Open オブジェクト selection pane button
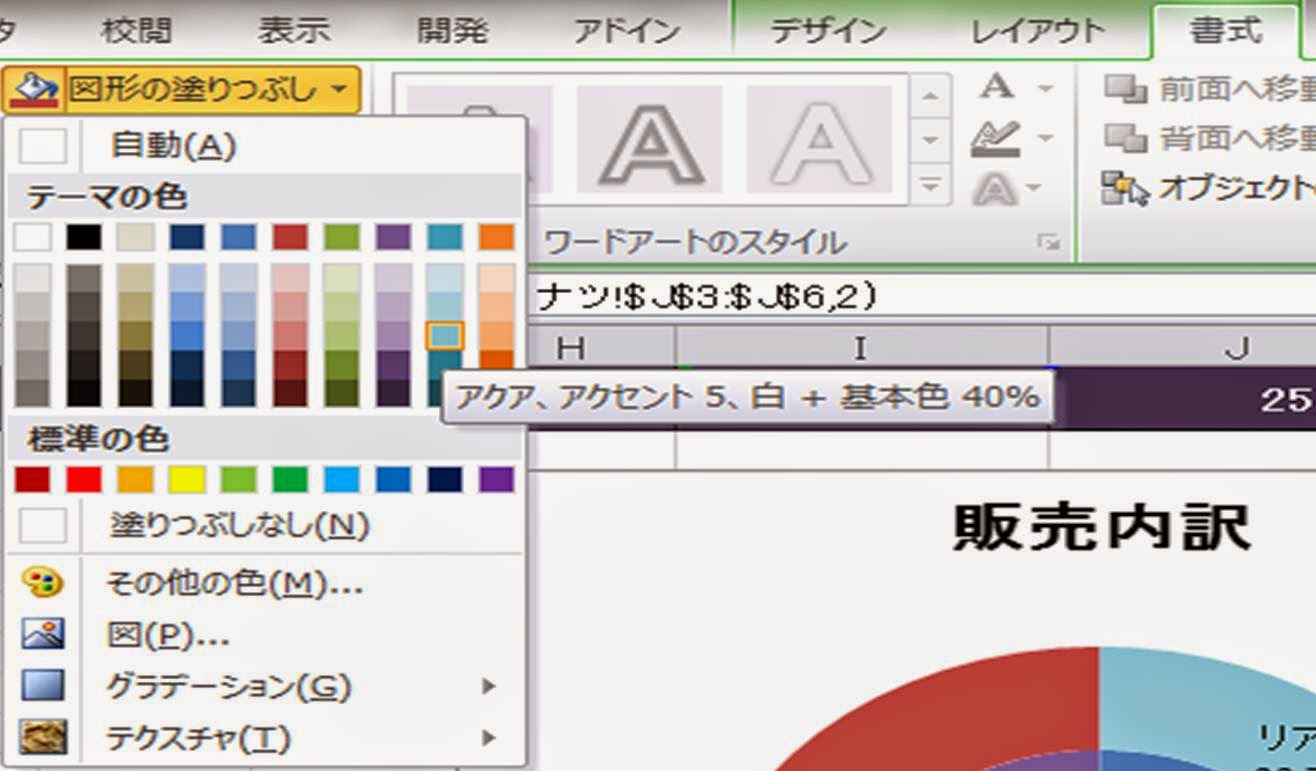Screen dimensions: 1316x771 point(1208,188)
